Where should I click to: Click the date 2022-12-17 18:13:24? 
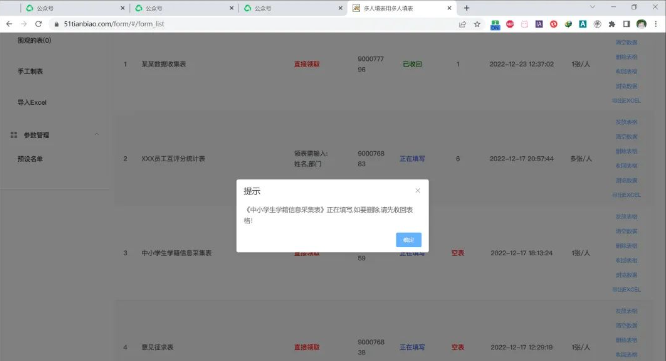tap(522, 253)
